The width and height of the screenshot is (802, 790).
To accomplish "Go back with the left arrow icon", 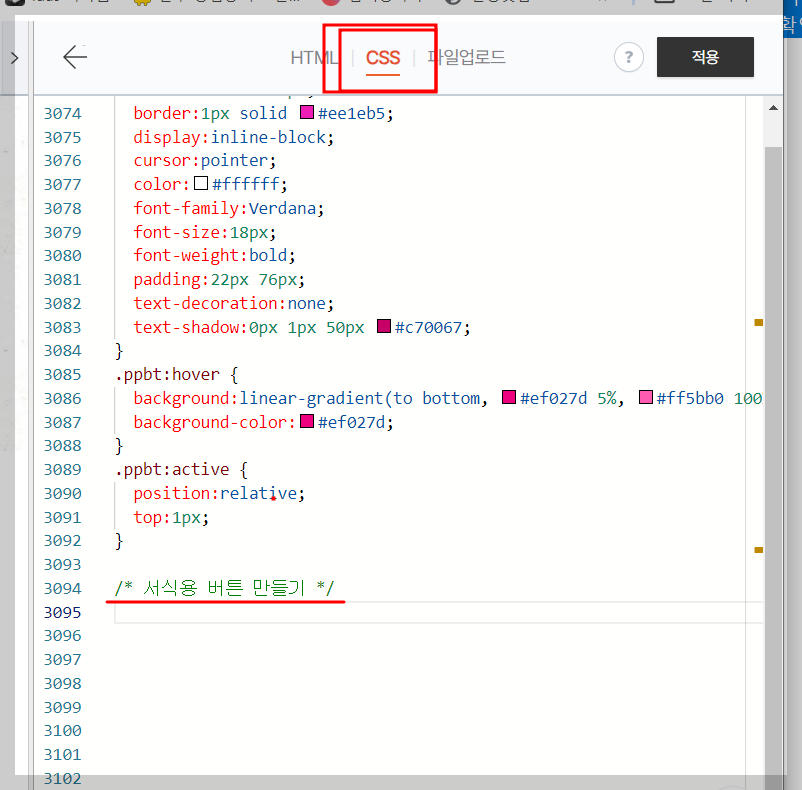I will (75, 57).
